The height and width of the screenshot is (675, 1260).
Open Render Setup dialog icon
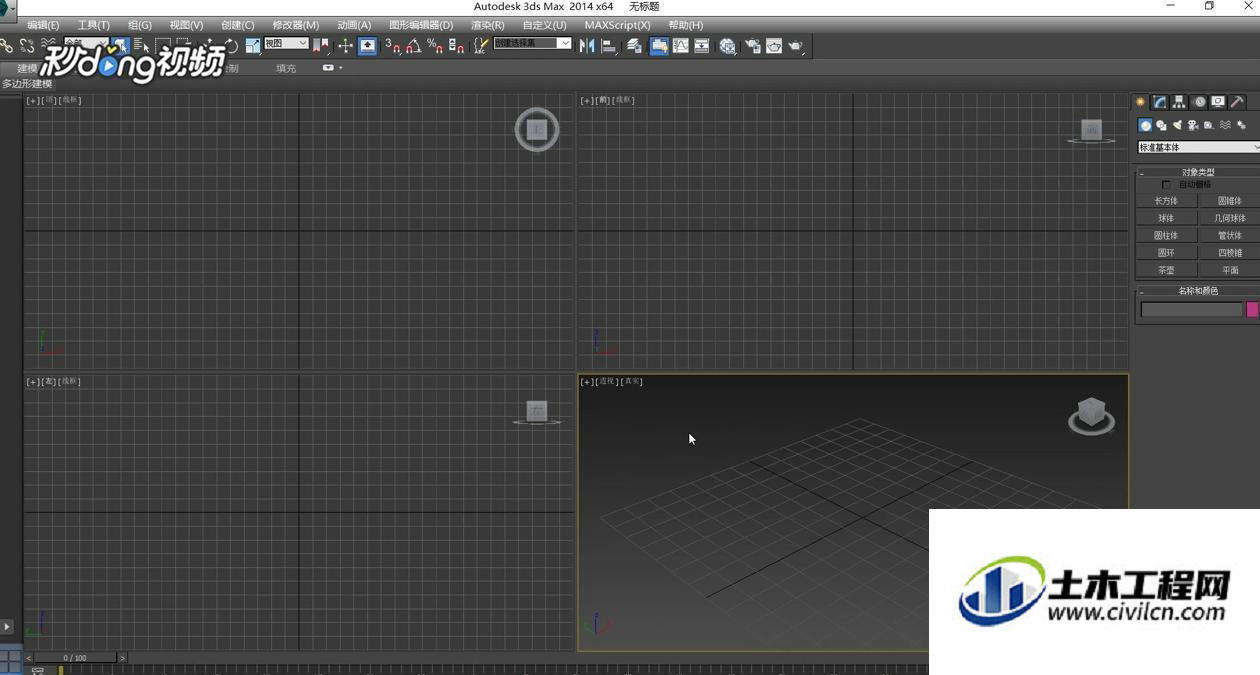752,45
